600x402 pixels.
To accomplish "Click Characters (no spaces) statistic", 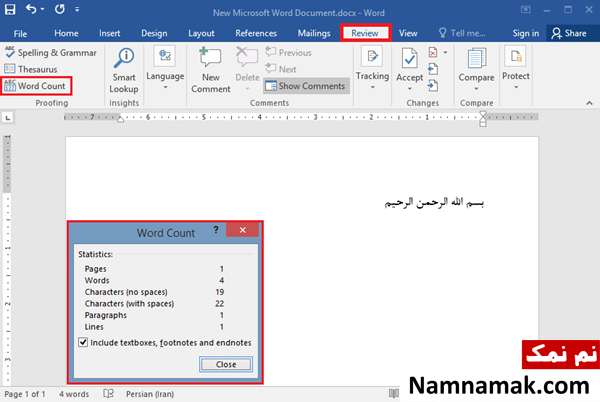I will click(154, 292).
